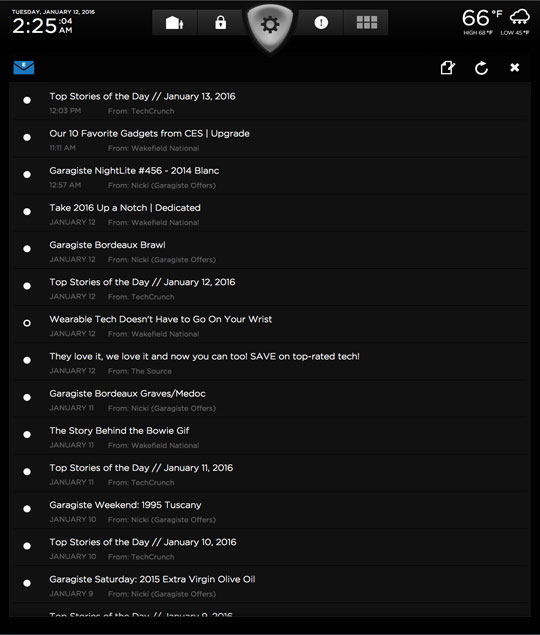The height and width of the screenshot is (635, 540).
Task: Toggle read dot for Our 10 Favorite Gadgets
Action: [27, 137]
